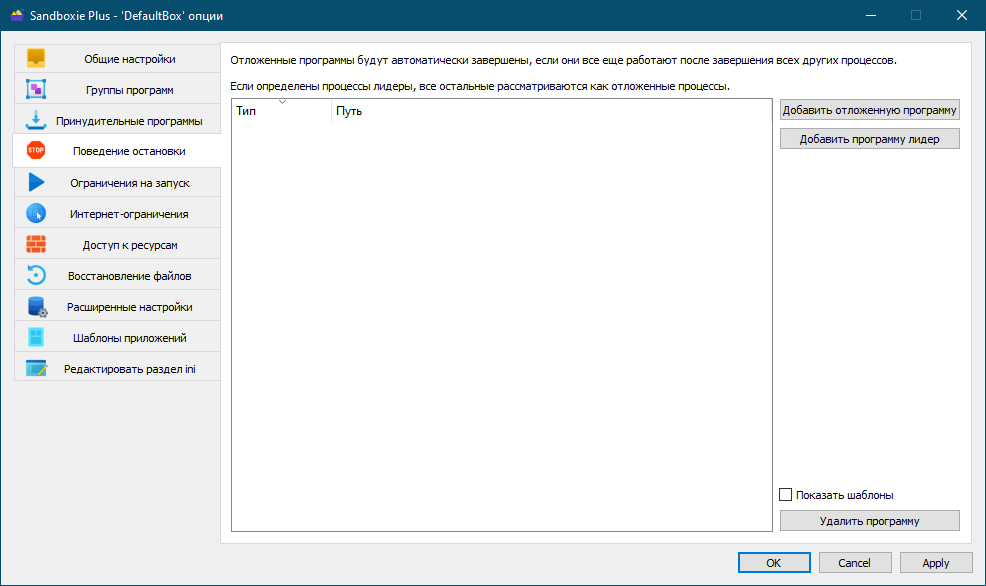Switch to the Доступ к ресурсам tab
The image size is (986, 586).
point(117,245)
